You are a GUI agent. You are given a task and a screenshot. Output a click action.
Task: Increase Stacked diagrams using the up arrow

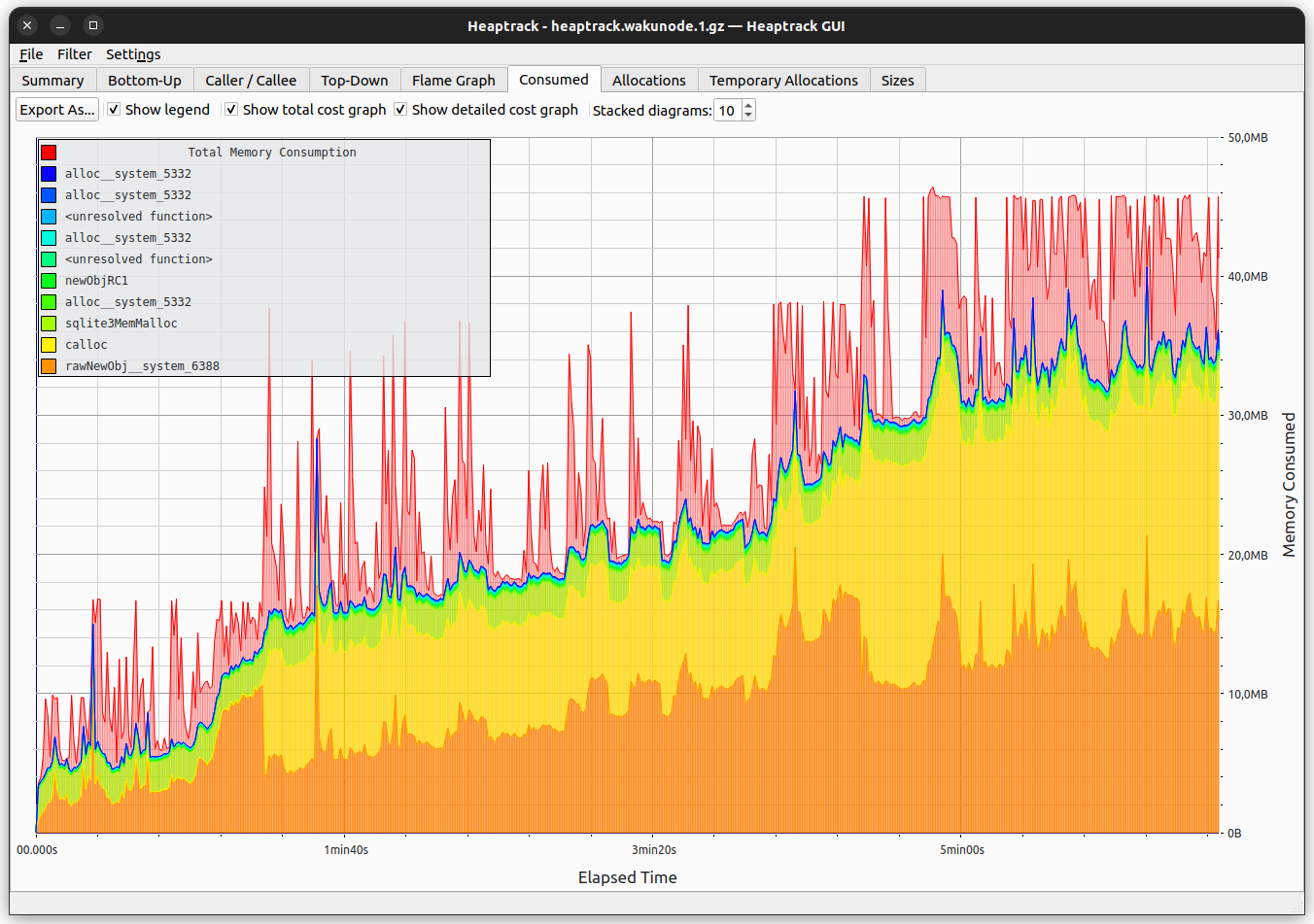click(746, 104)
